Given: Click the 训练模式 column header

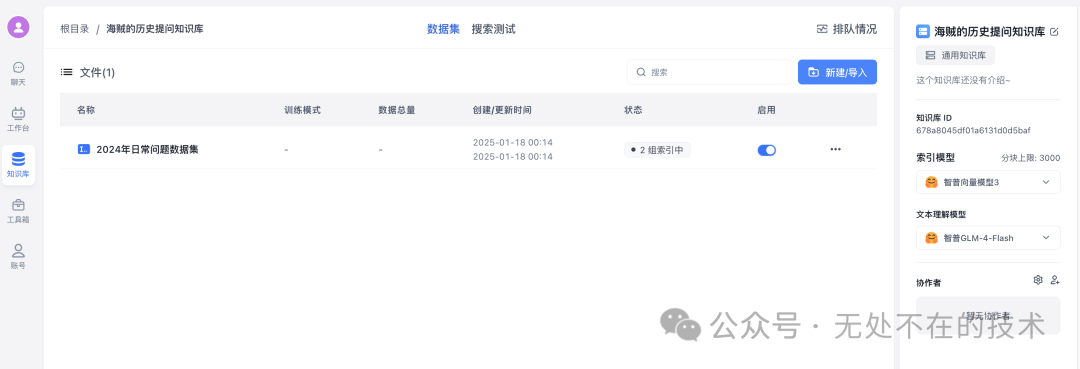Looking at the screenshot, I should pos(302,109).
